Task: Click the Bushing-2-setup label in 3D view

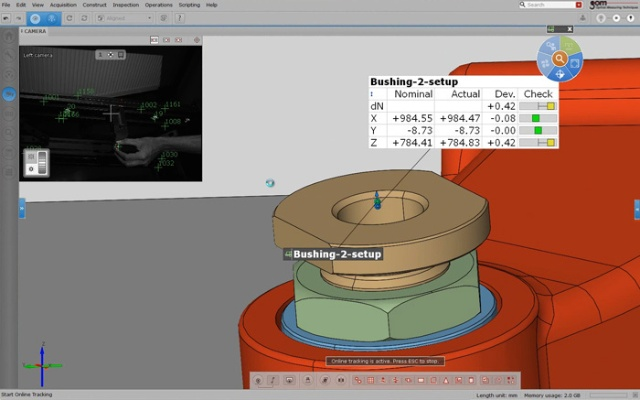Action: point(336,254)
